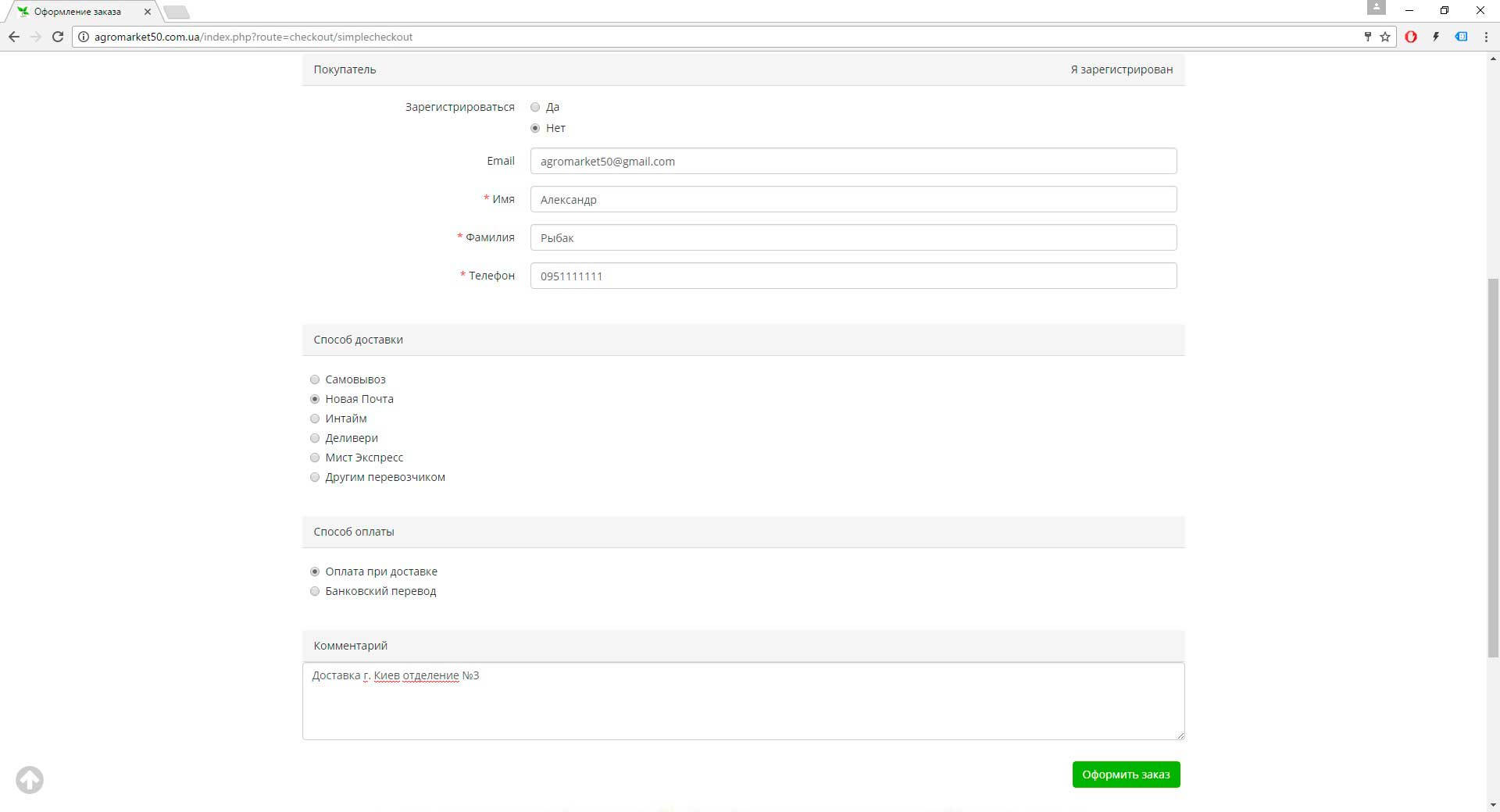Choose 'Самовывоз' delivery method
The height and width of the screenshot is (812, 1500).
coord(315,379)
